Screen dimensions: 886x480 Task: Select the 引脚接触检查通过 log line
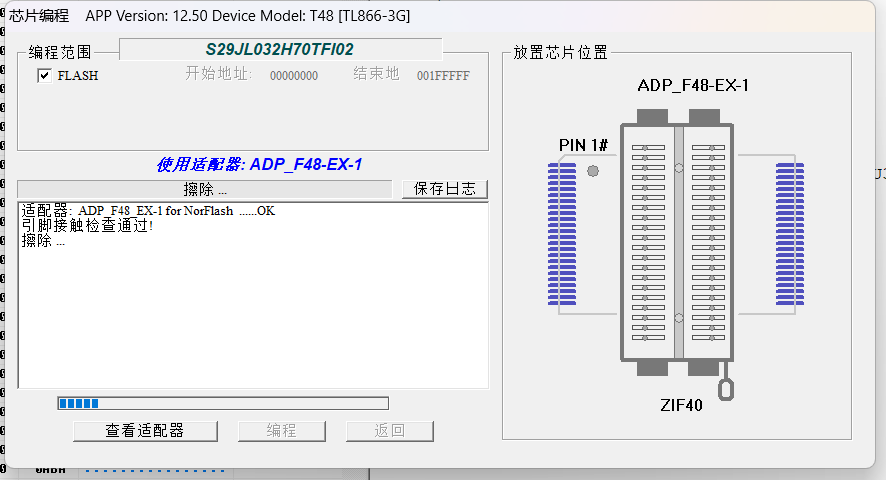pos(88,226)
